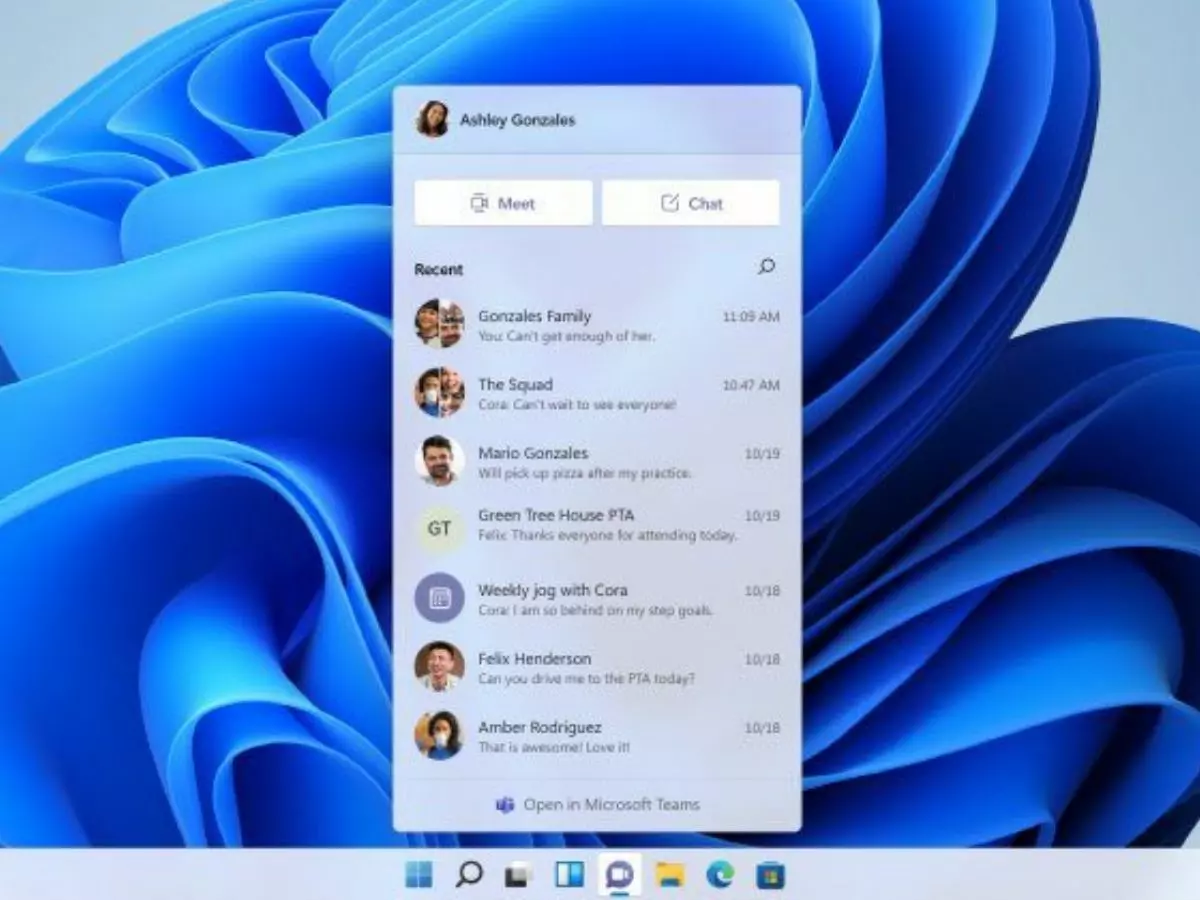Viewport: 1200px width, 900px height.
Task: Open the Chat app from the taskbar
Action: point(619,872)
